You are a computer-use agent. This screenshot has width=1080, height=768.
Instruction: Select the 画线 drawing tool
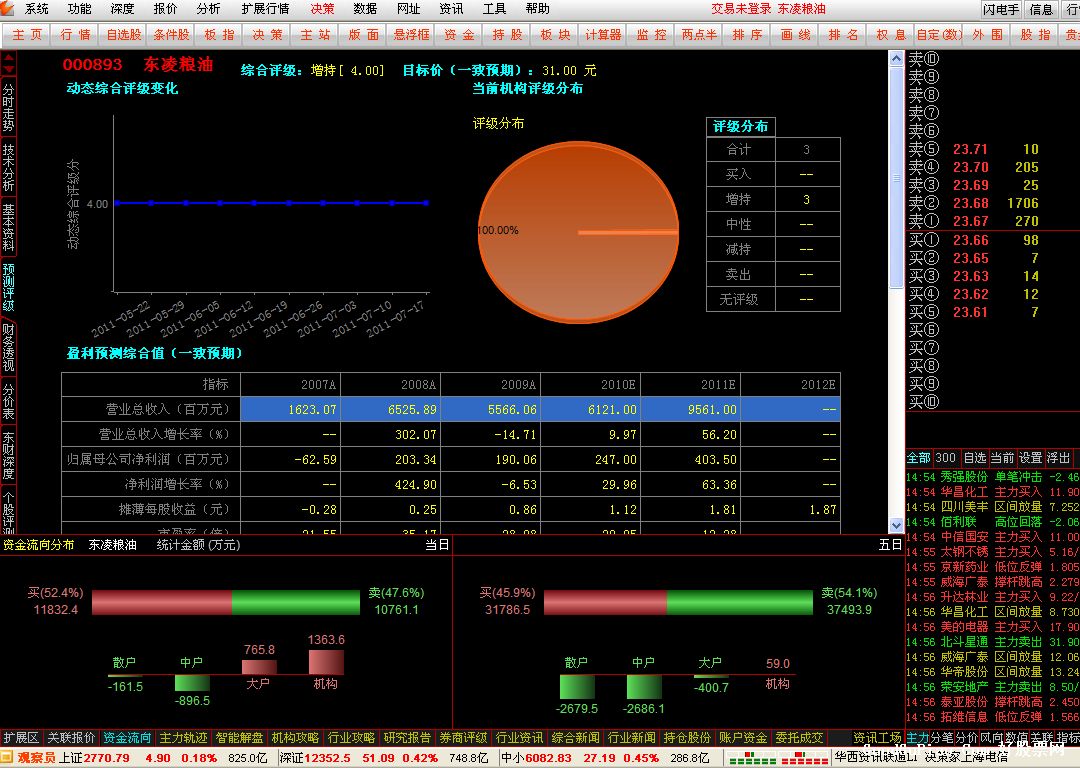coord(795,34)
